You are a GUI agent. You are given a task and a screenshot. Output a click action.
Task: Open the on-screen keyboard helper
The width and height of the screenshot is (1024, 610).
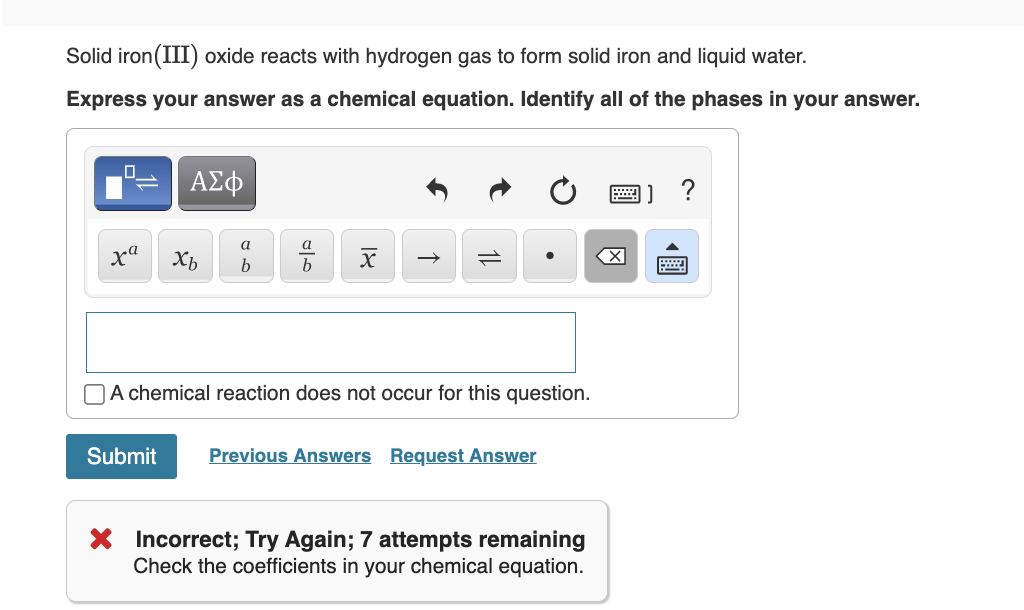671,256
